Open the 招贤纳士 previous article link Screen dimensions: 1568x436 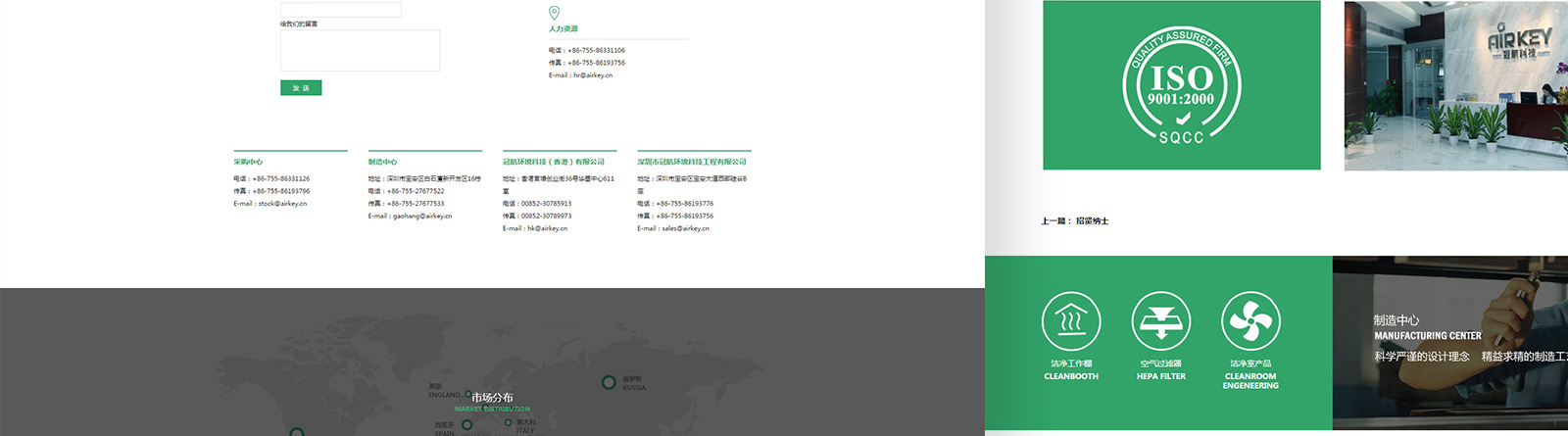coord(1092,221)
